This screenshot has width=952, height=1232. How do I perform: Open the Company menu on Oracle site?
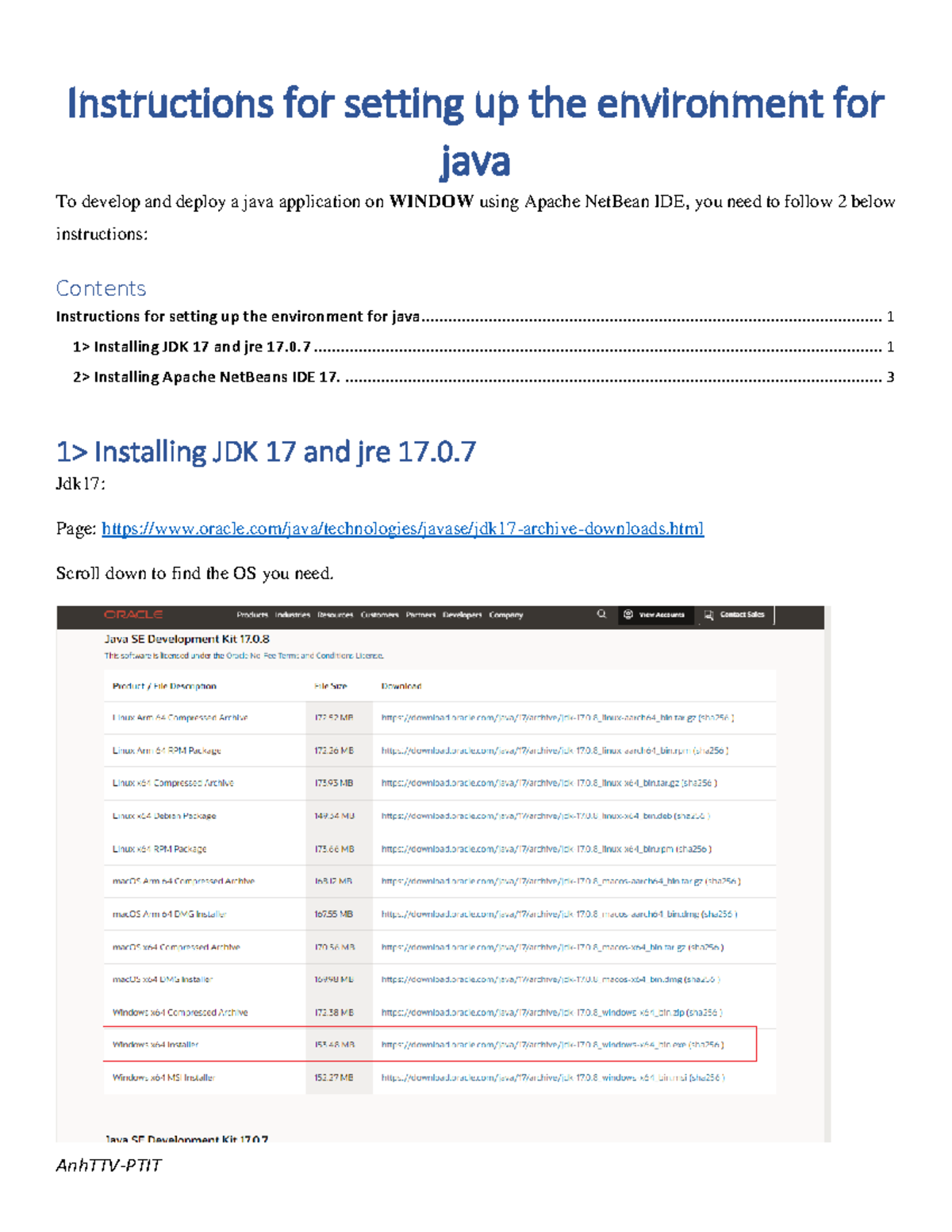[x=506, y=615]
